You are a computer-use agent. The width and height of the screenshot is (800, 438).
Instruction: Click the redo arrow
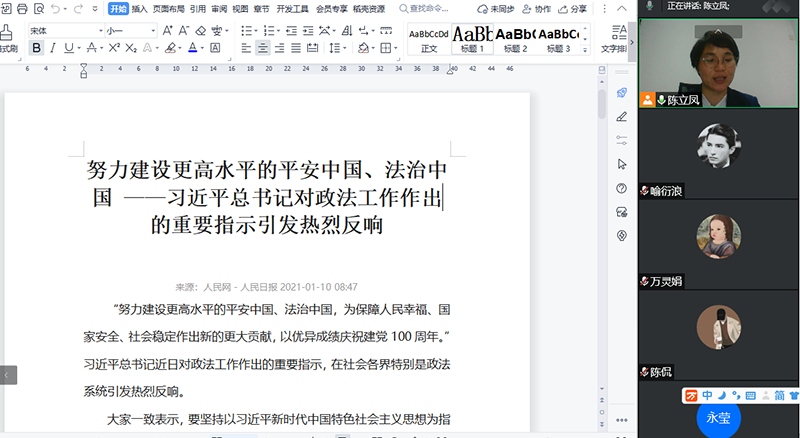[x=78, y=9]
